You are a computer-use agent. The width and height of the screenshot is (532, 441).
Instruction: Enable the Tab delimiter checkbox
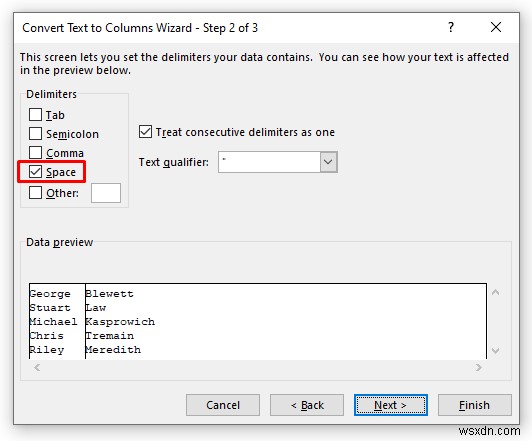(35, 115)
